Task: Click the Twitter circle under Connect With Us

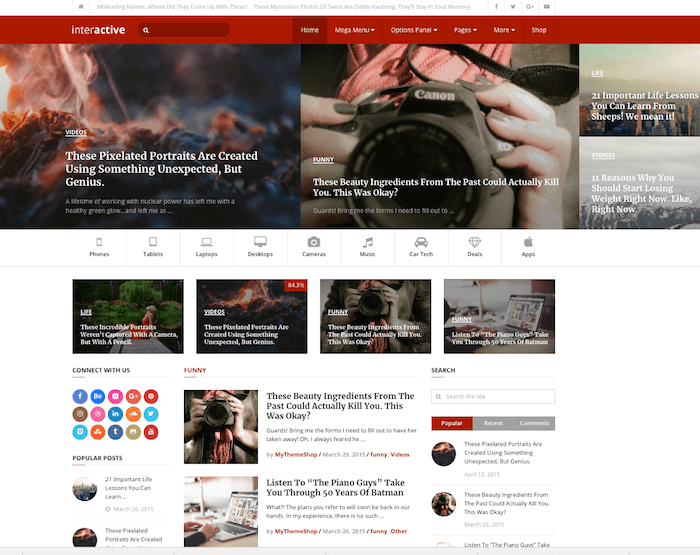Action: 151,414
